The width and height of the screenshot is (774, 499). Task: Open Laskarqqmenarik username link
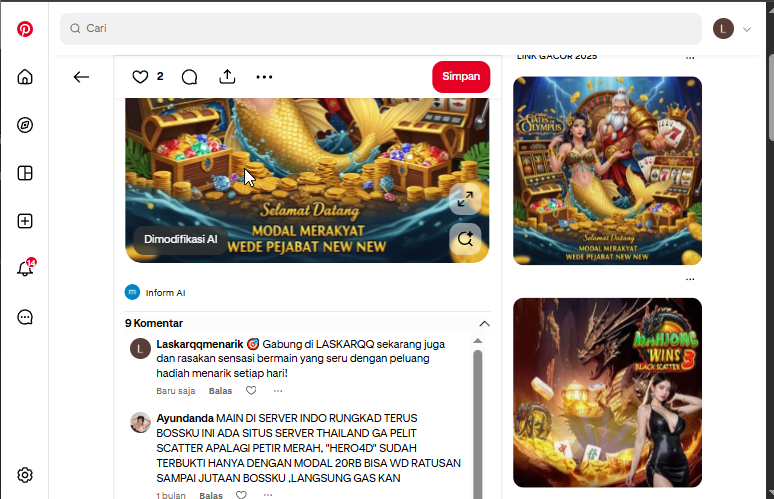pos(200,344)
